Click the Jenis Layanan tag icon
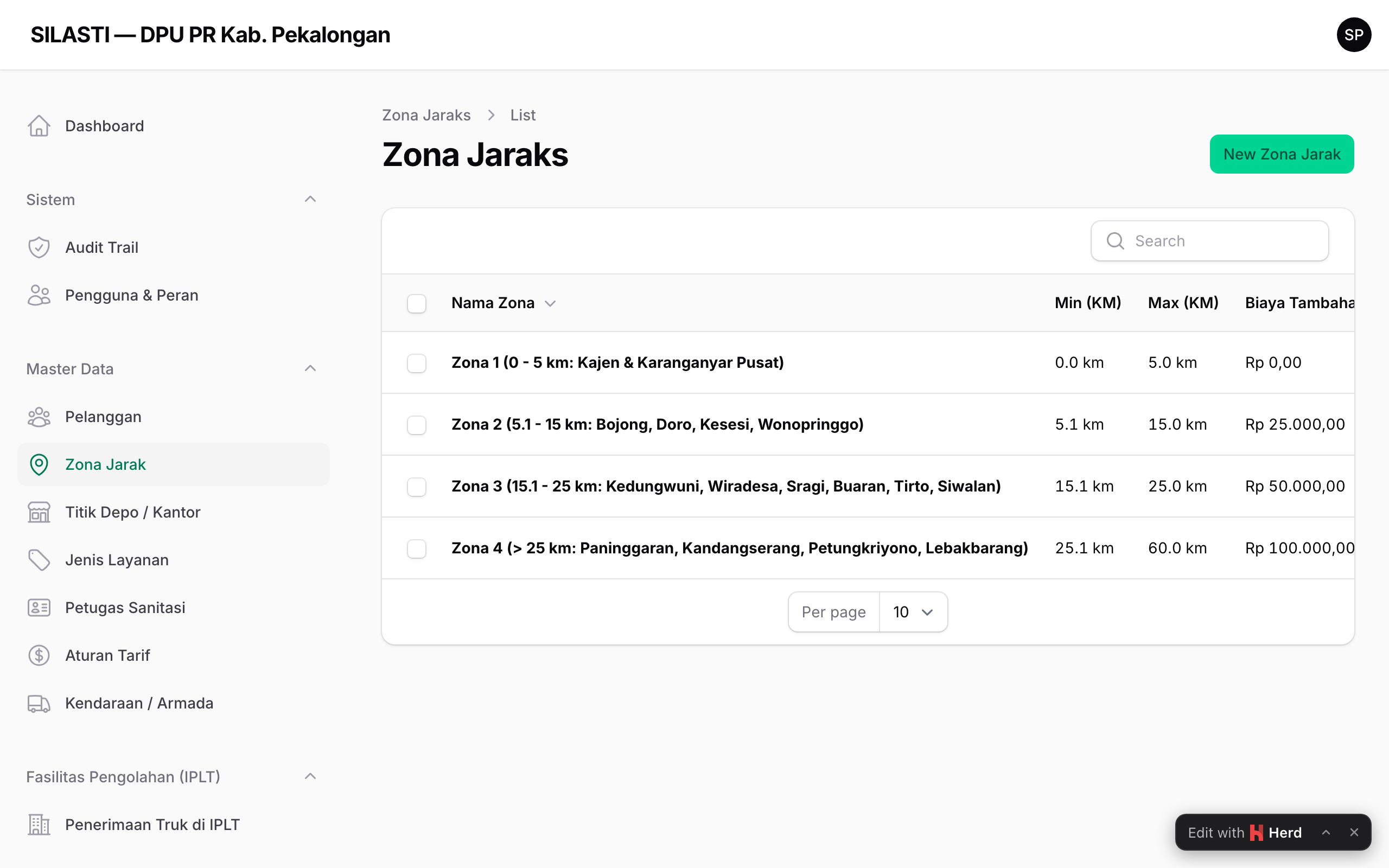 (x=39, y=560)
